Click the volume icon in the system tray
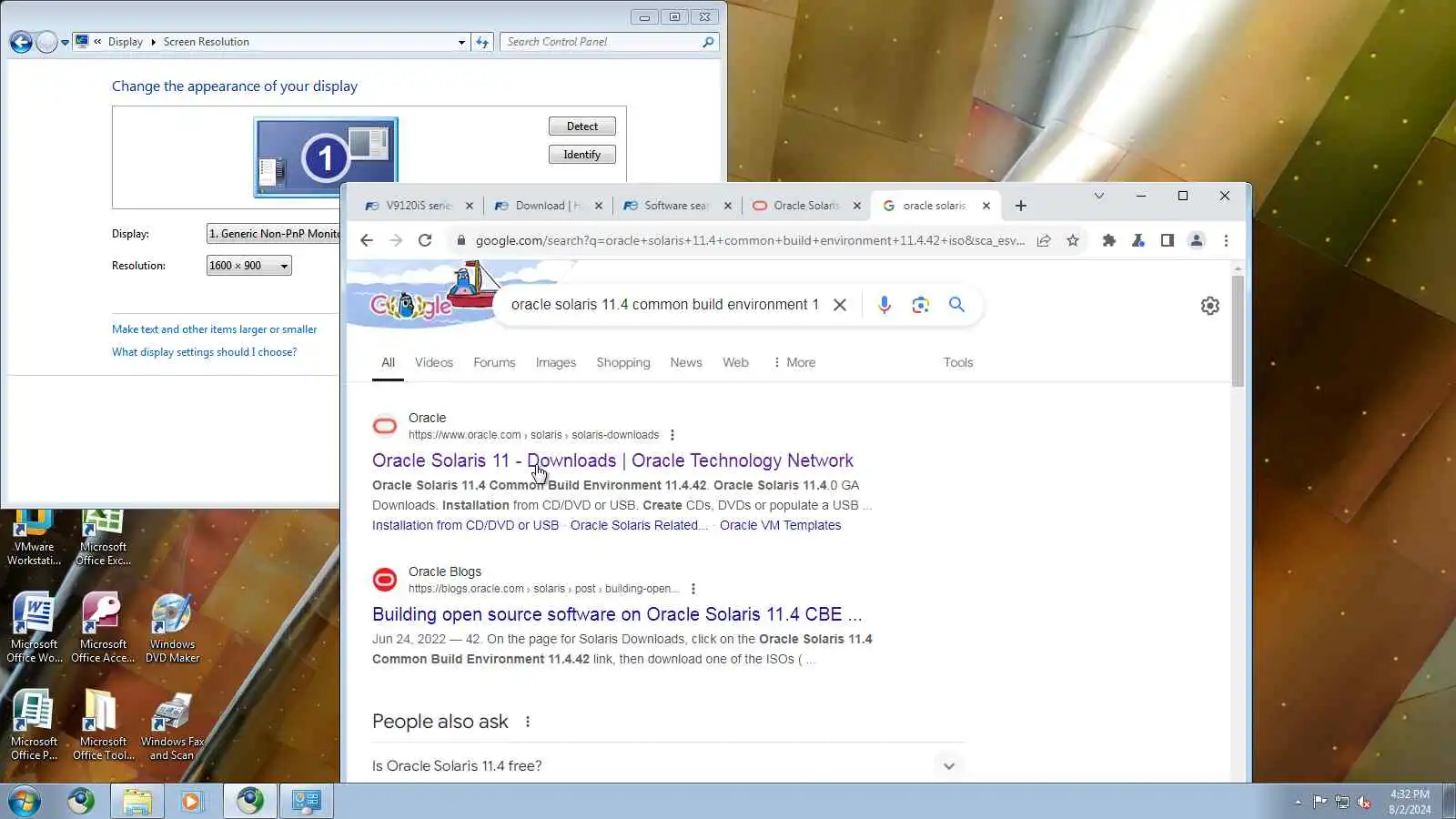 pos(1364,802)
